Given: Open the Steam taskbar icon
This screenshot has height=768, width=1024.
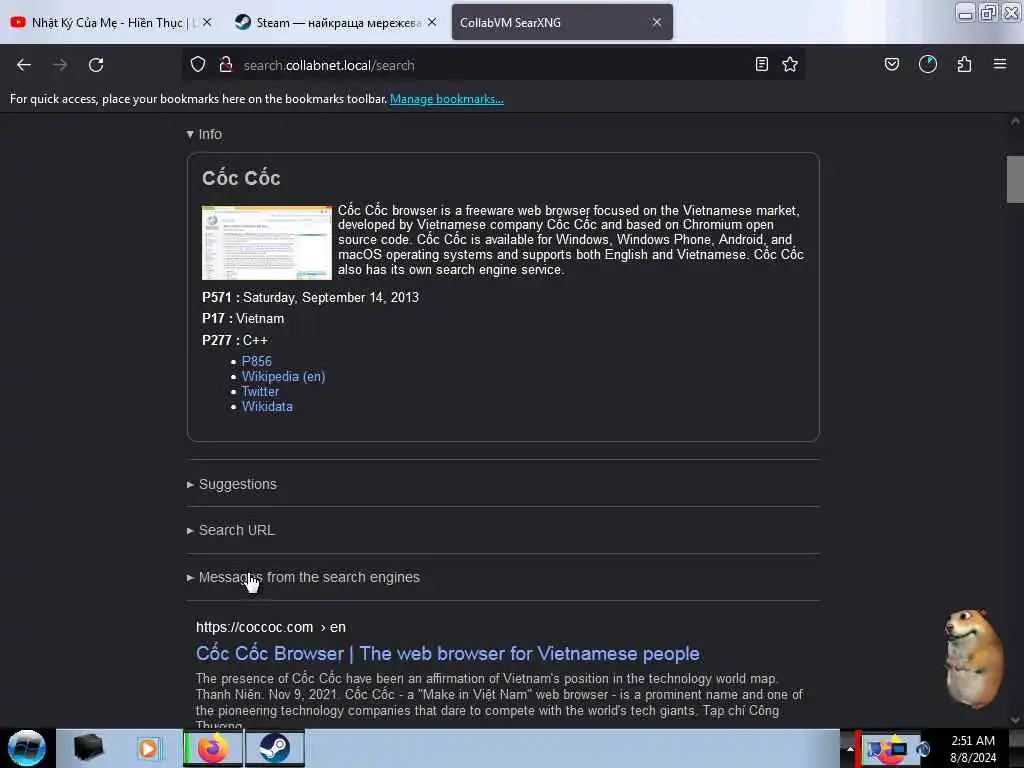Looking at the screenshot, I should pyautogui.click(x=275, y=748).
